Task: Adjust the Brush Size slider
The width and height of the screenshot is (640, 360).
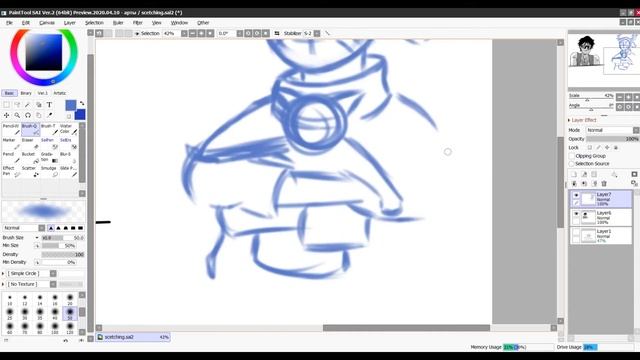Action: coord(63,238)
